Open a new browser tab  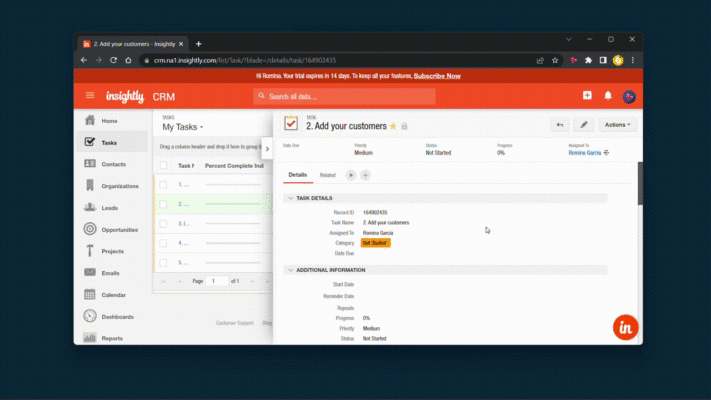[x=199, y=44]
